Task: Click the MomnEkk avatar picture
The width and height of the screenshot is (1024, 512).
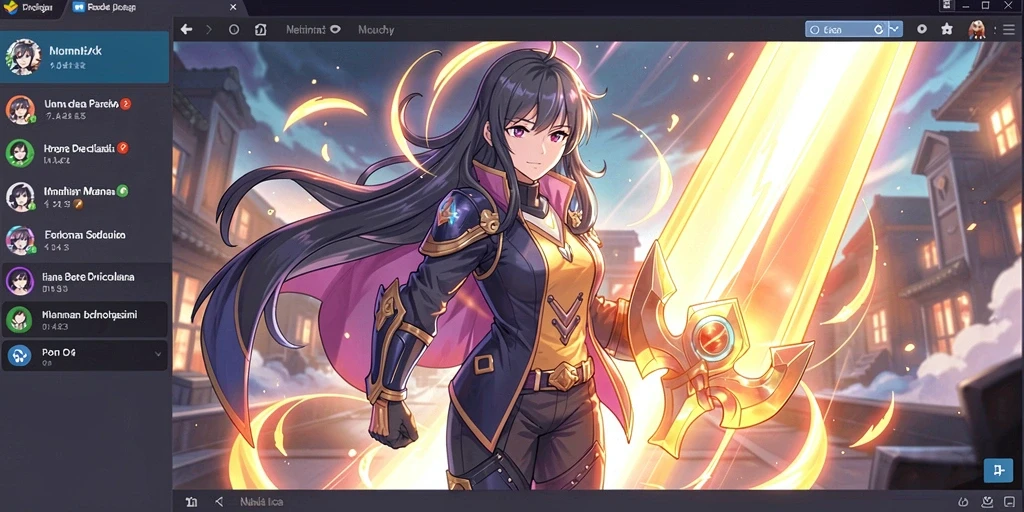Action: (x=24, y=56)
